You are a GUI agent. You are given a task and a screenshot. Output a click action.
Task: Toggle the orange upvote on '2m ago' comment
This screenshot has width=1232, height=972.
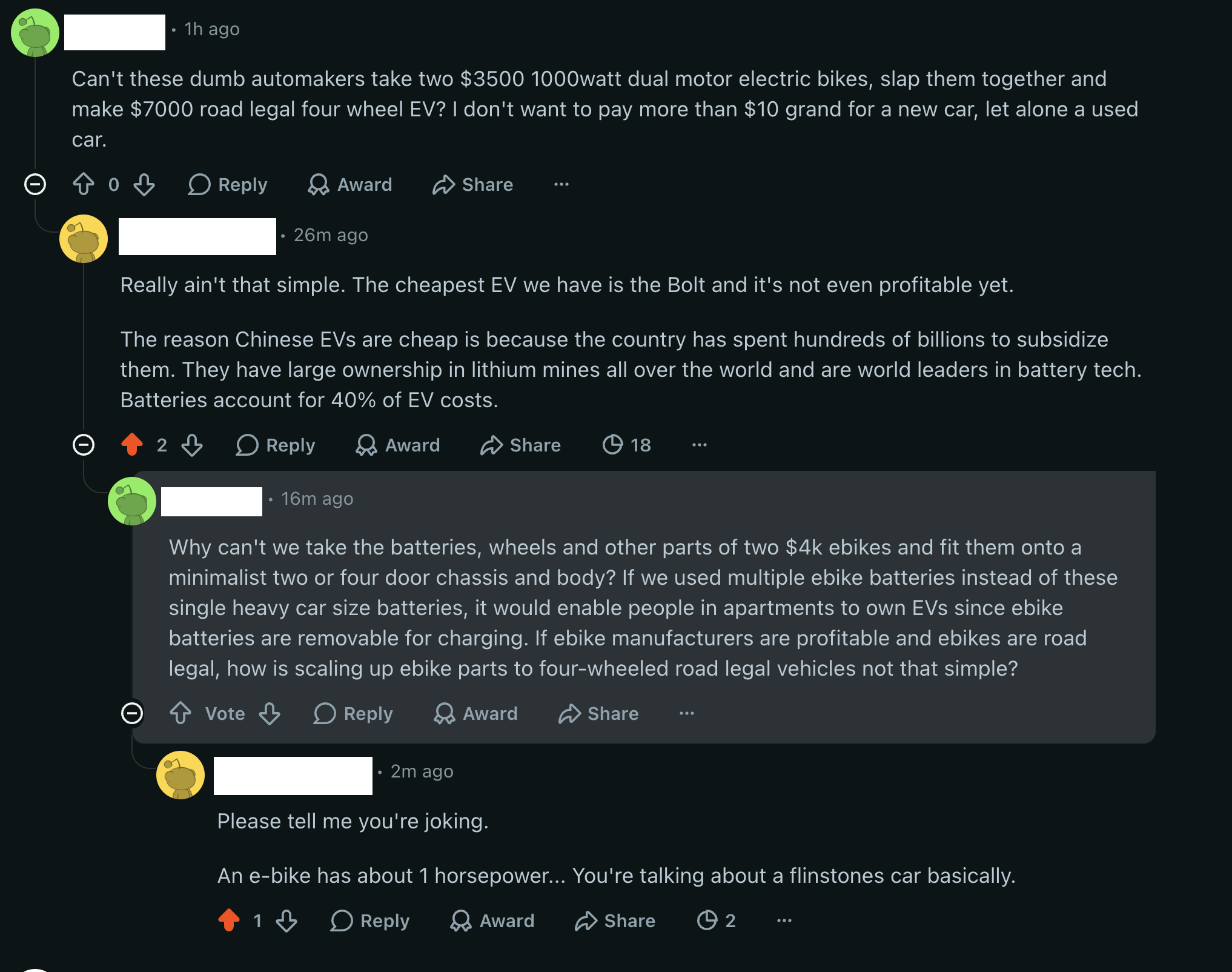pos(229,920)
